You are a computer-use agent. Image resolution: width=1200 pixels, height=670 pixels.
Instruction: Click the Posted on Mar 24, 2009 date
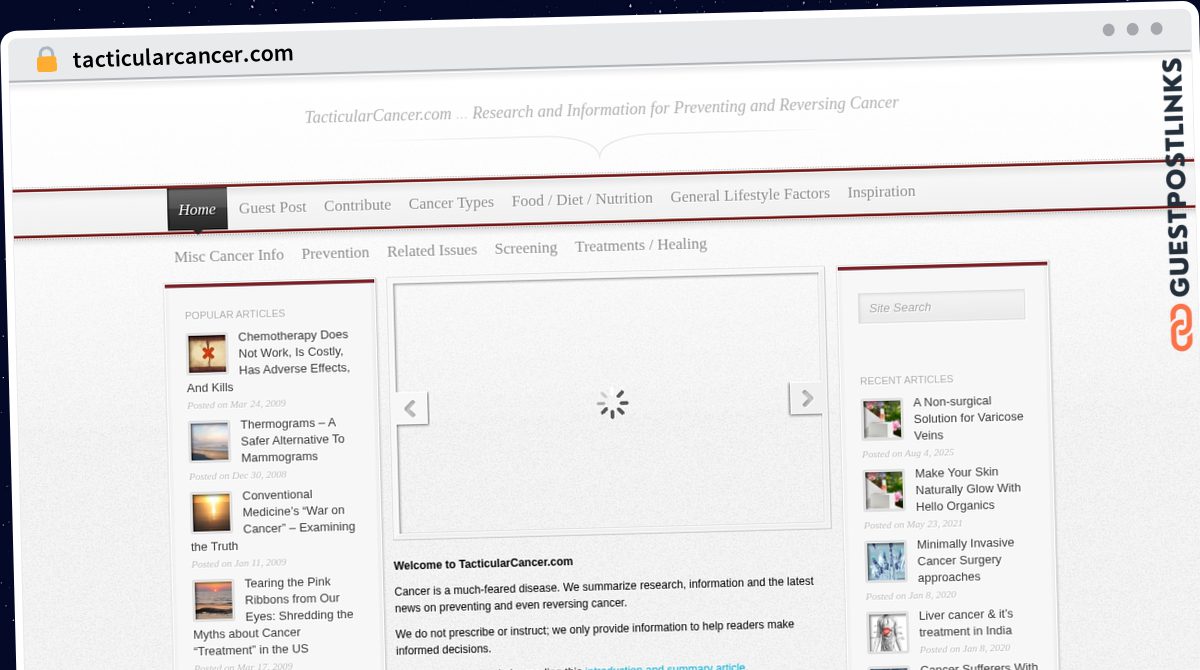tap(236, 404)
